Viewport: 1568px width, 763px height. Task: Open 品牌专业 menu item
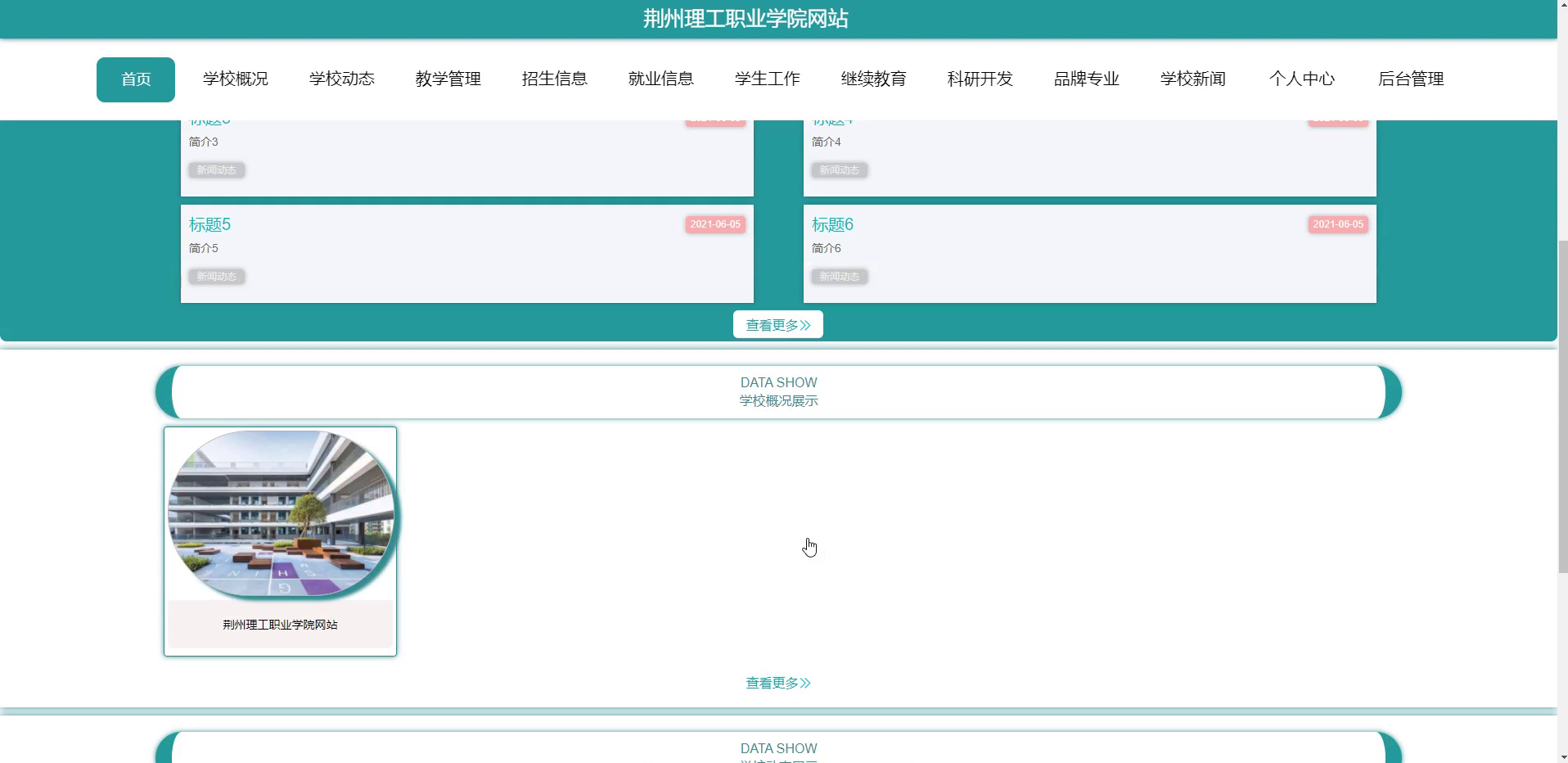(1087, 79)
